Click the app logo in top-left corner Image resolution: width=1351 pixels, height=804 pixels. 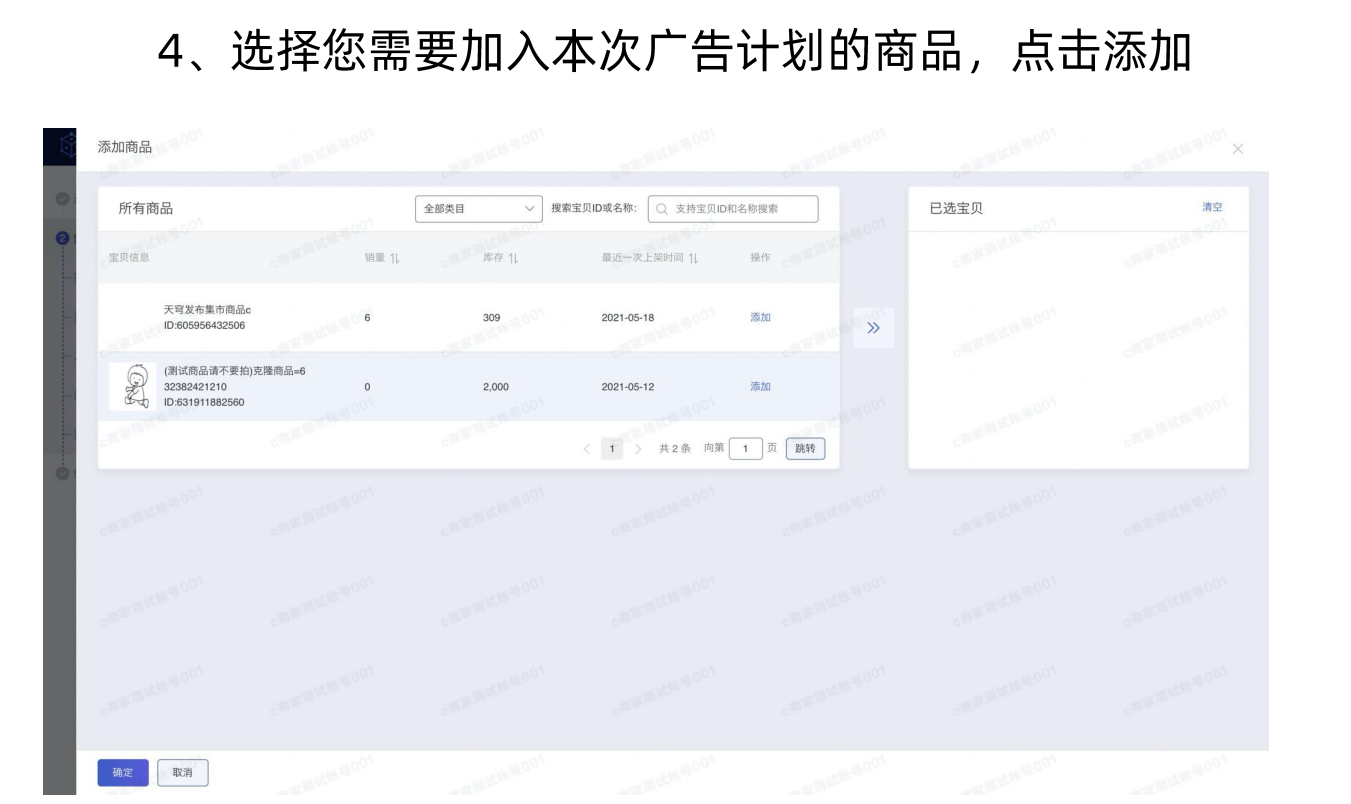(60, 146)
